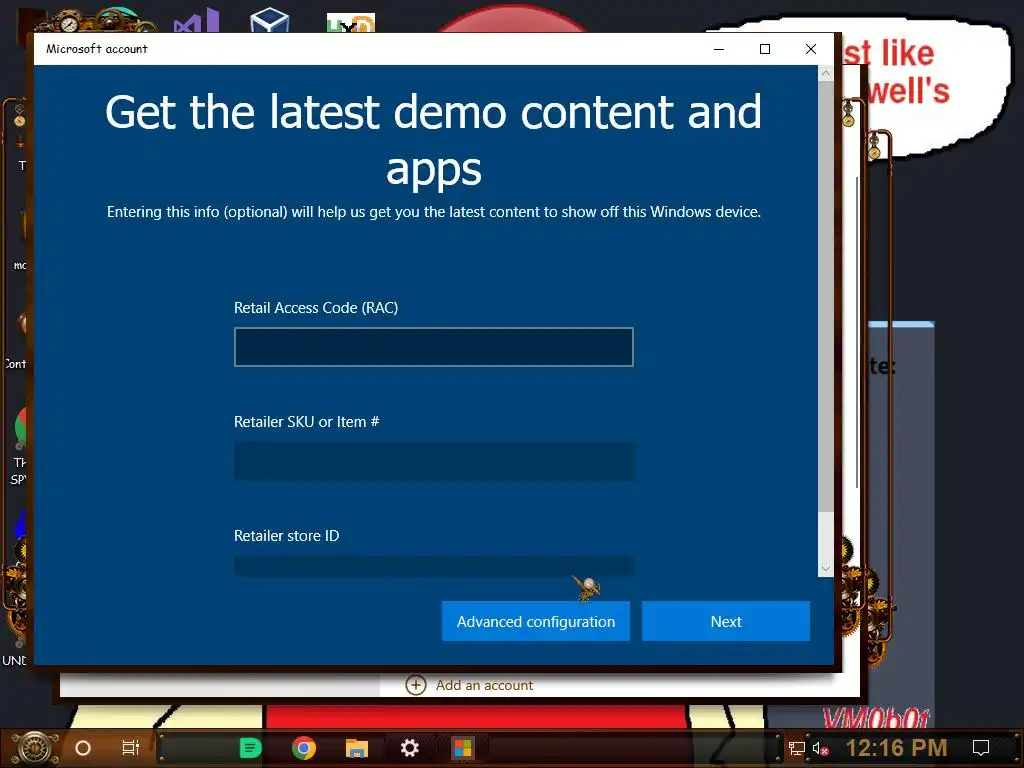Open the Action Center notifications icon

coord(981,748)
